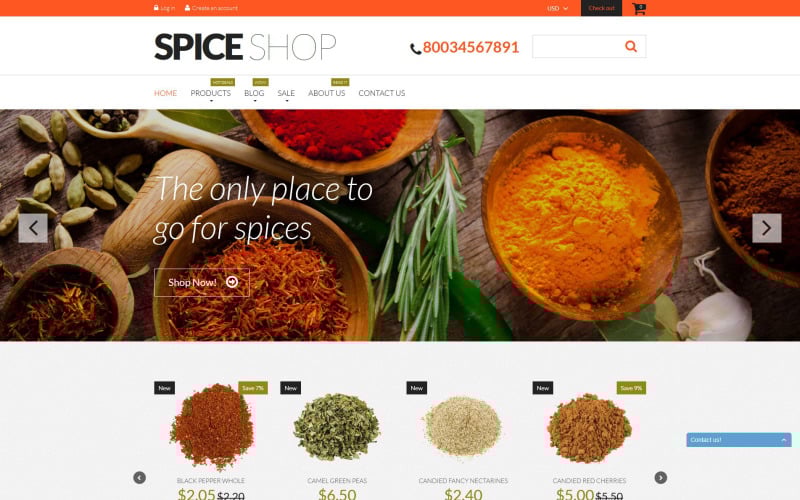Click into the search input field
The height and width of the screenshot is (500, 800).
[577, 46]
